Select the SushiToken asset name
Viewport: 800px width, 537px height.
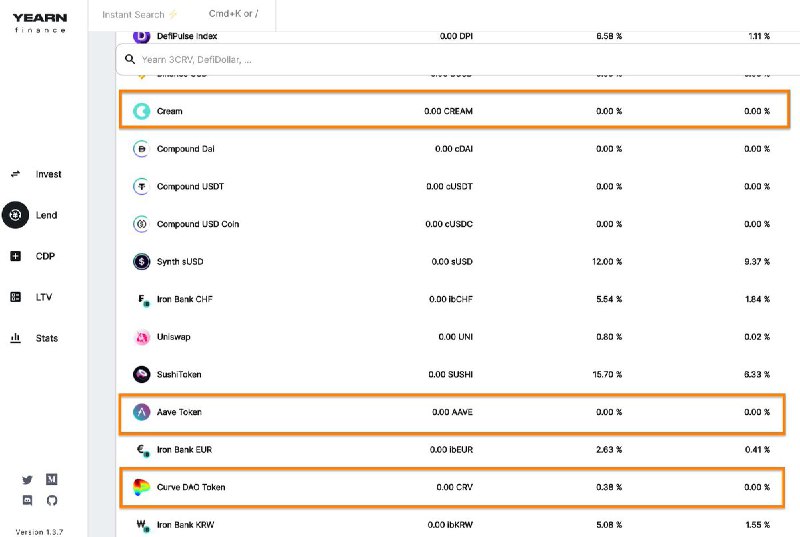coord(179,374)
